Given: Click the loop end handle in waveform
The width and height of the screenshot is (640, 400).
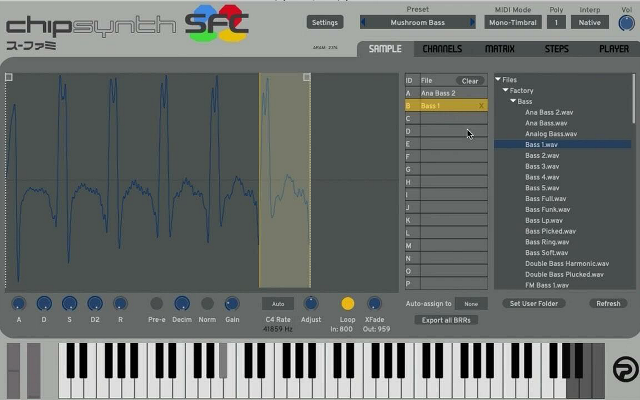Looking at the screenshot, I should pyautogui.click(x=307, y=77).
